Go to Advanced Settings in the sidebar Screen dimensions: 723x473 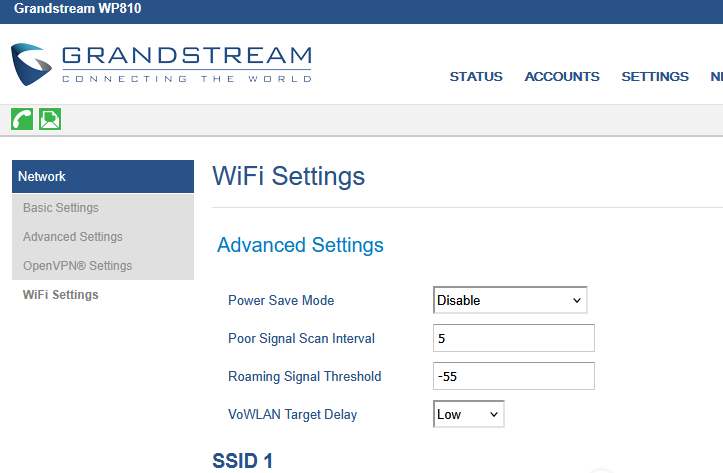tap(73, 237)
